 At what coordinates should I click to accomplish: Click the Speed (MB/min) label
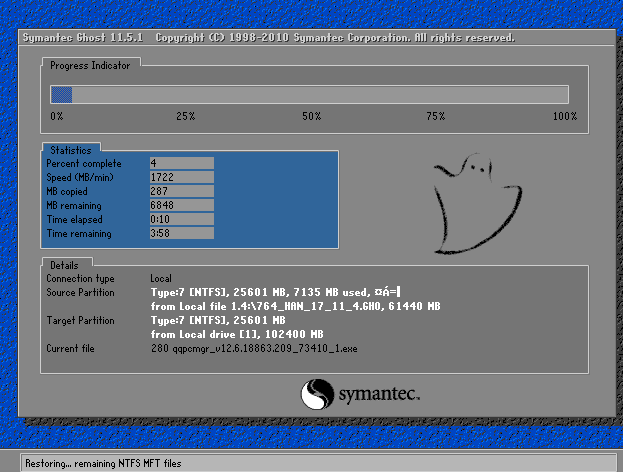[80, 177]
